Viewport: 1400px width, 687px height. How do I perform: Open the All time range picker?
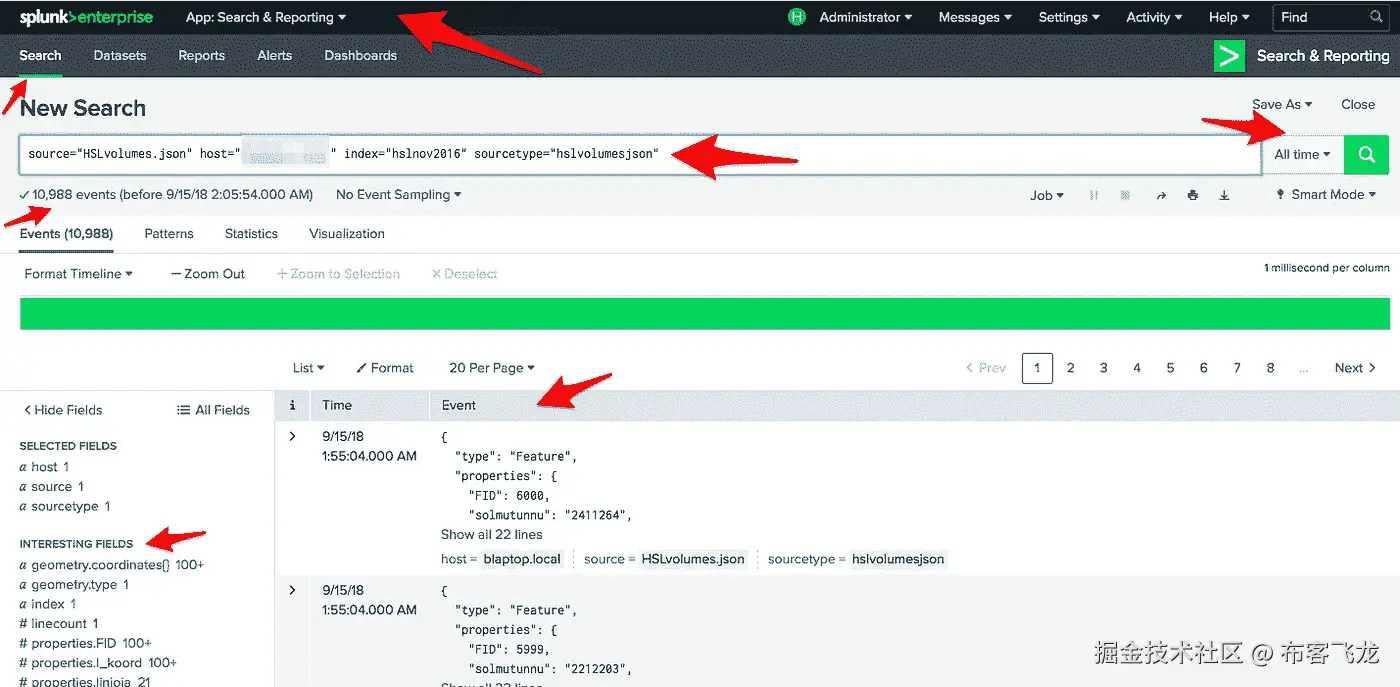(x=1303, y=155)
